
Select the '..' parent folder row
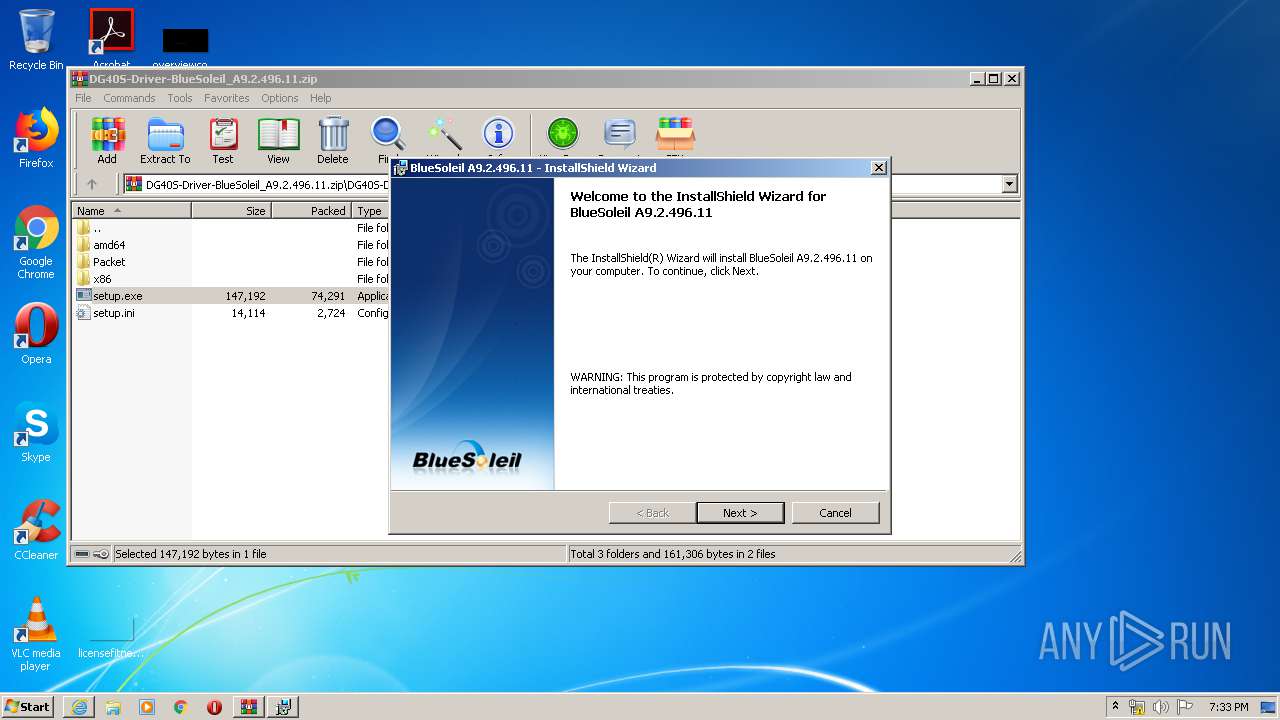231,228
